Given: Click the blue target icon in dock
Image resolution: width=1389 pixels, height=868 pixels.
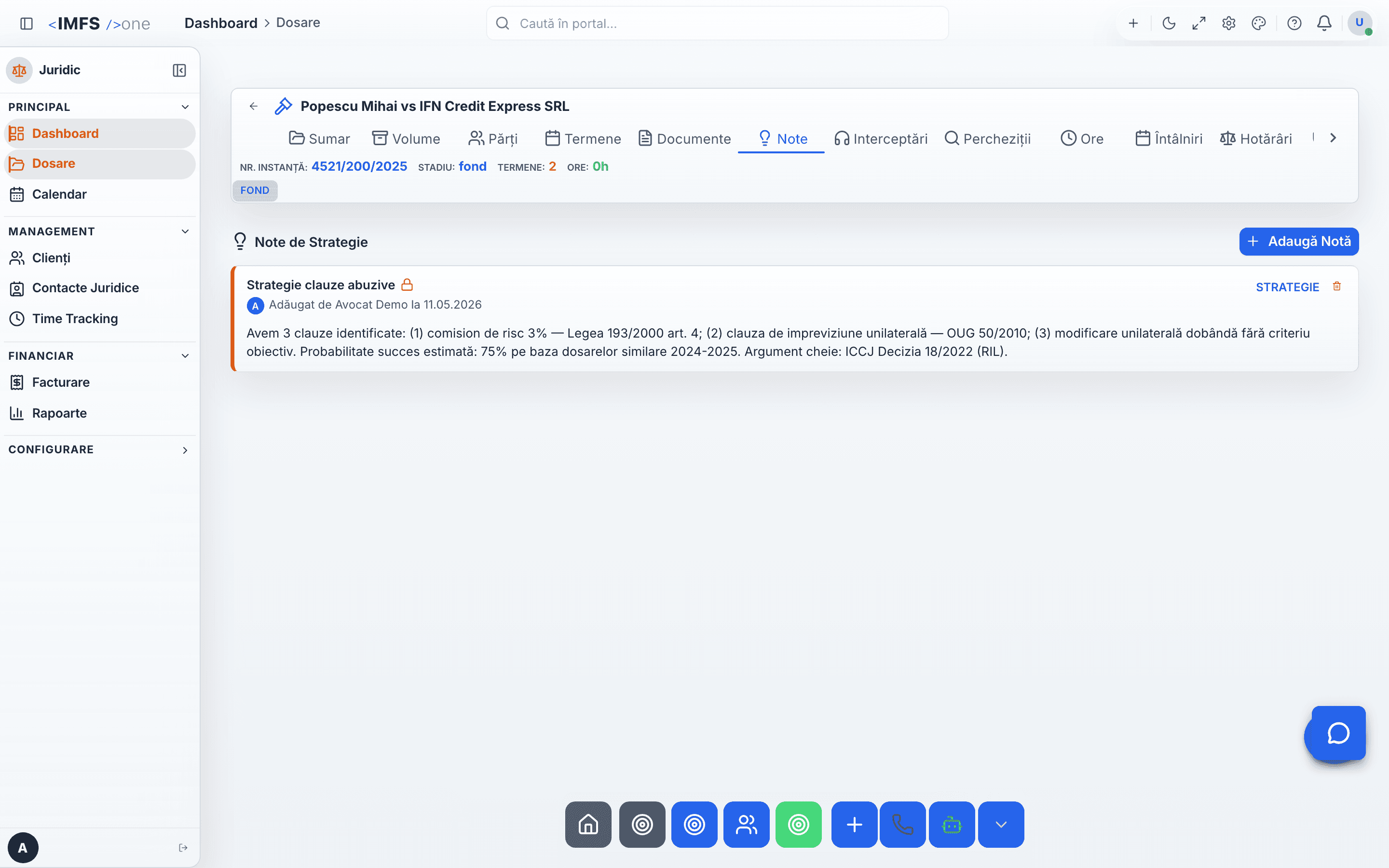Looking at the screenshot, I should [x=694, y=825].
